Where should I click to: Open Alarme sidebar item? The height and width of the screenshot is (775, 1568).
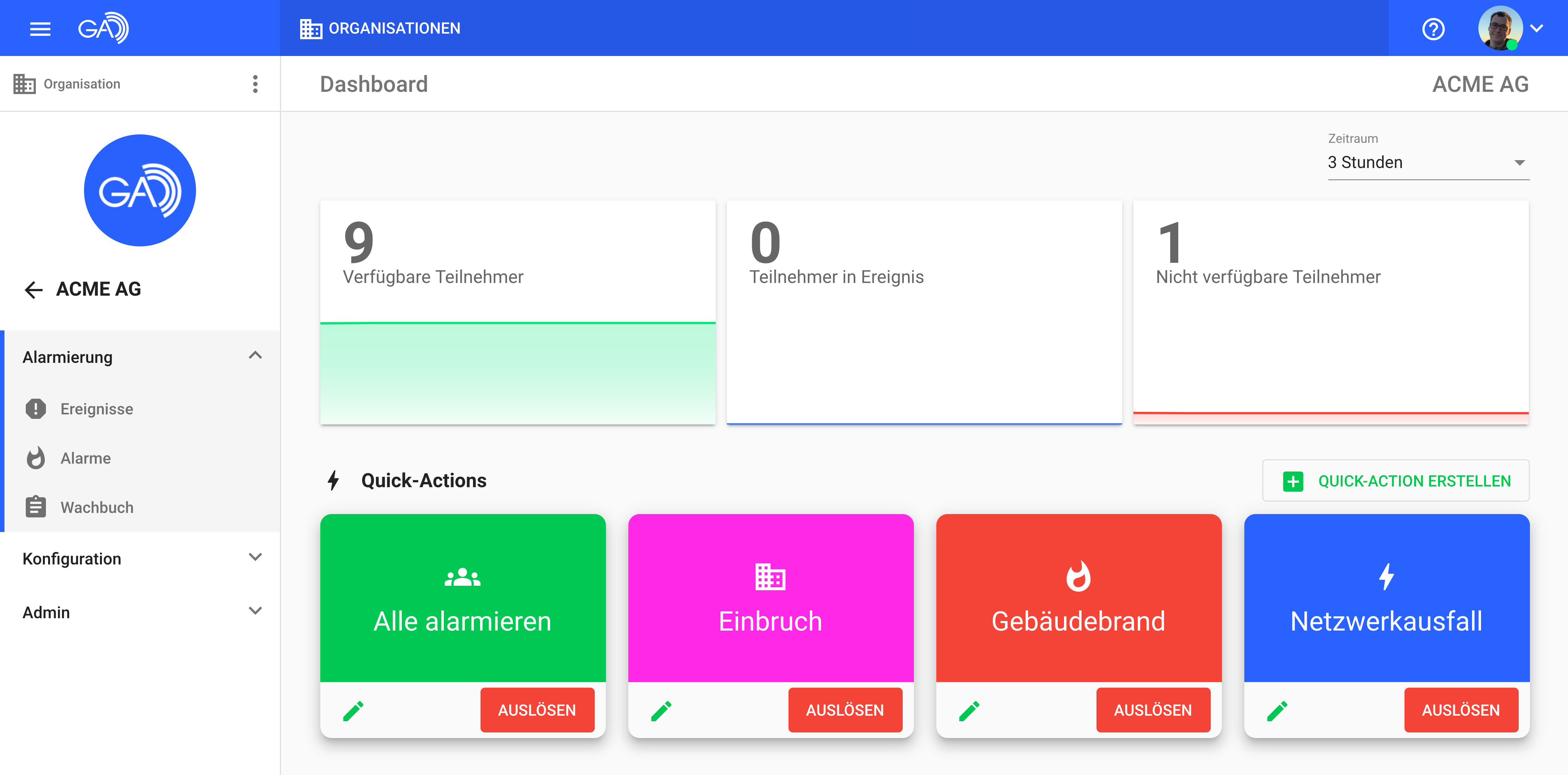click(x=85, y=458)
